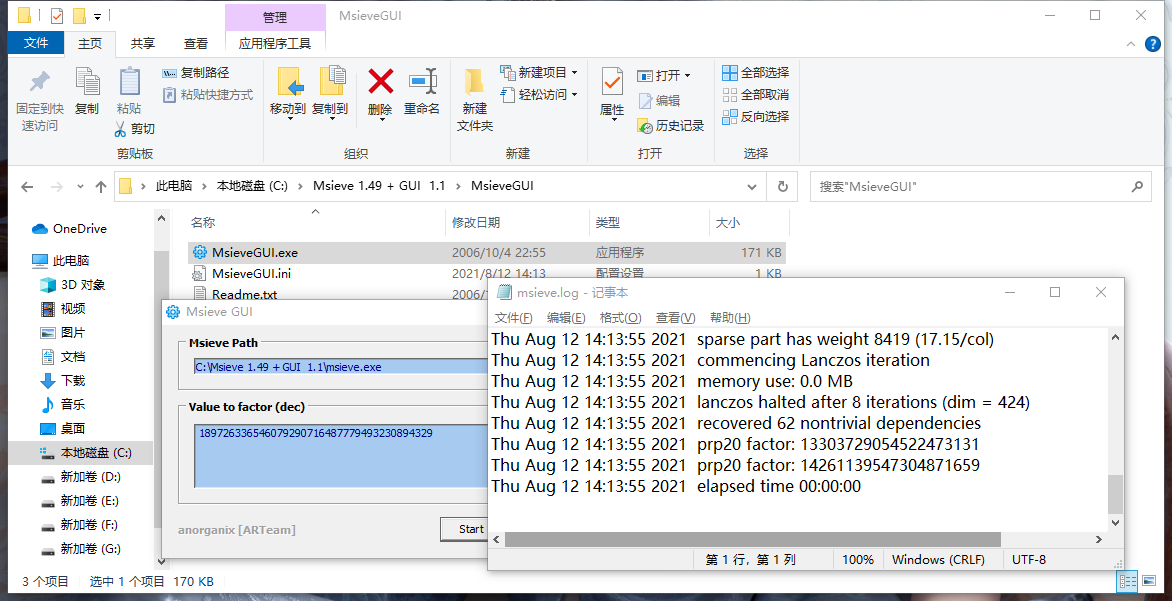Click History (历史记录) in the ribbon

670,126
